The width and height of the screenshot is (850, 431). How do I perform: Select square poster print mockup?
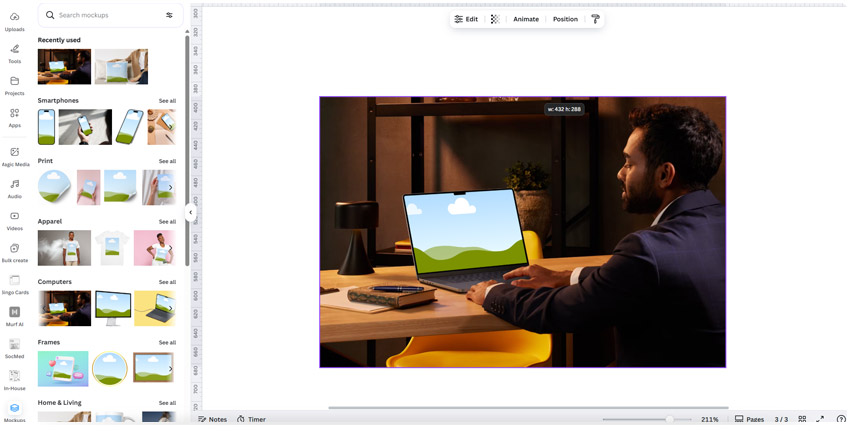[x=120, y=188]
